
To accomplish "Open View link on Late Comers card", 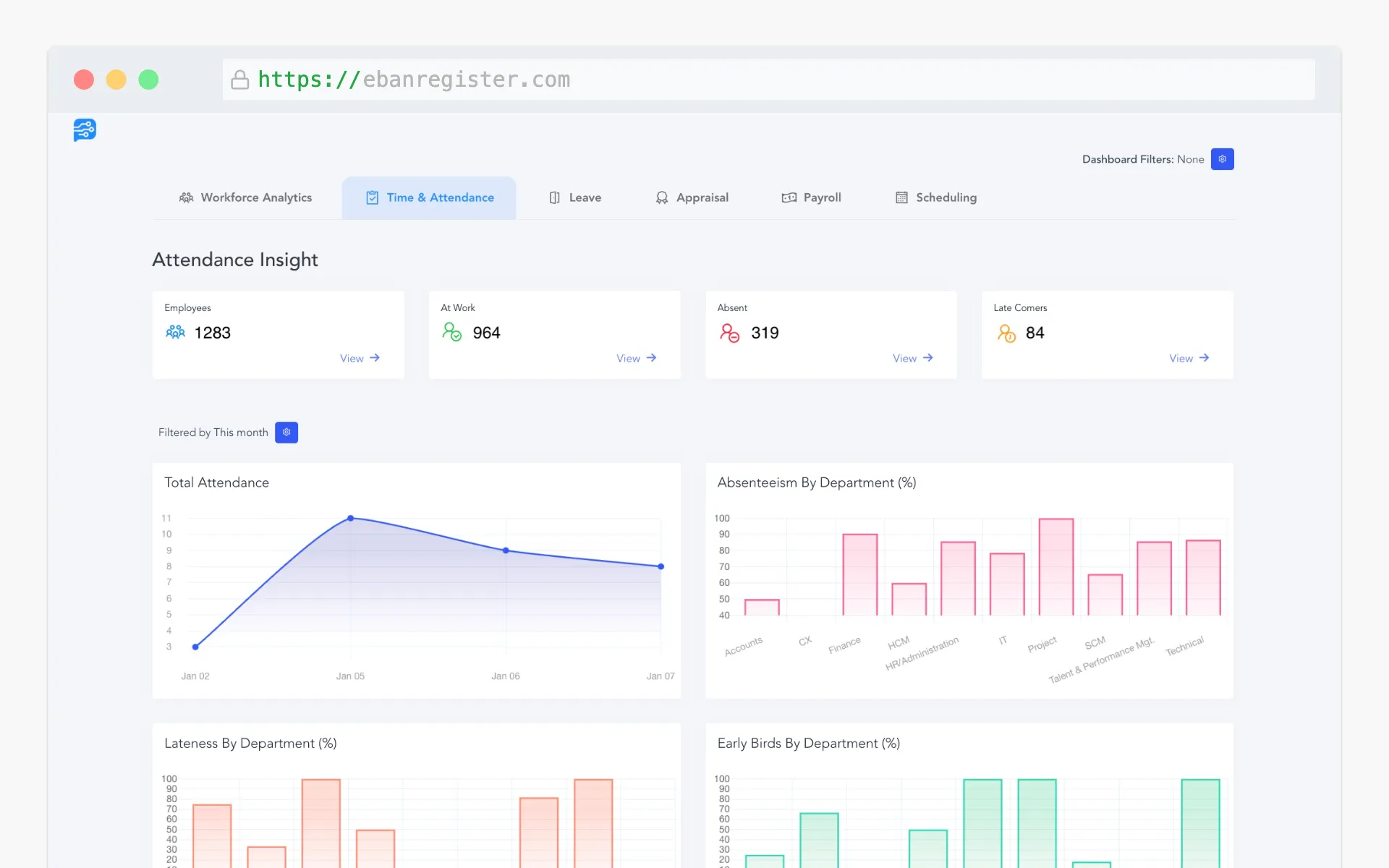I will click(x=1189, y=358).
